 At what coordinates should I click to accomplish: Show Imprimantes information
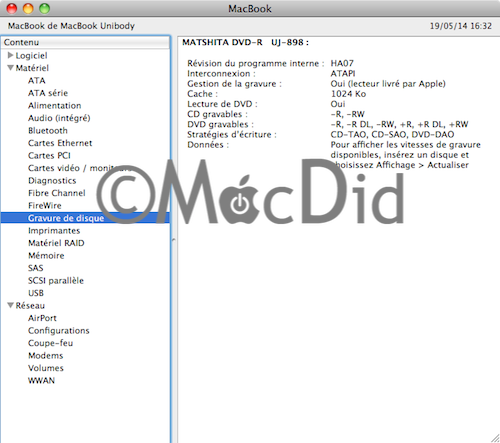pyautogui.click(x=54, y=231)
